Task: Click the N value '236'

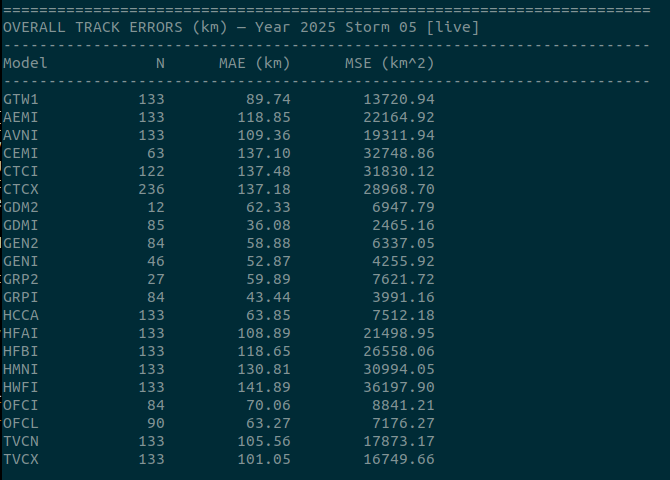Action: pyautogui.click(x=151, y=189)
